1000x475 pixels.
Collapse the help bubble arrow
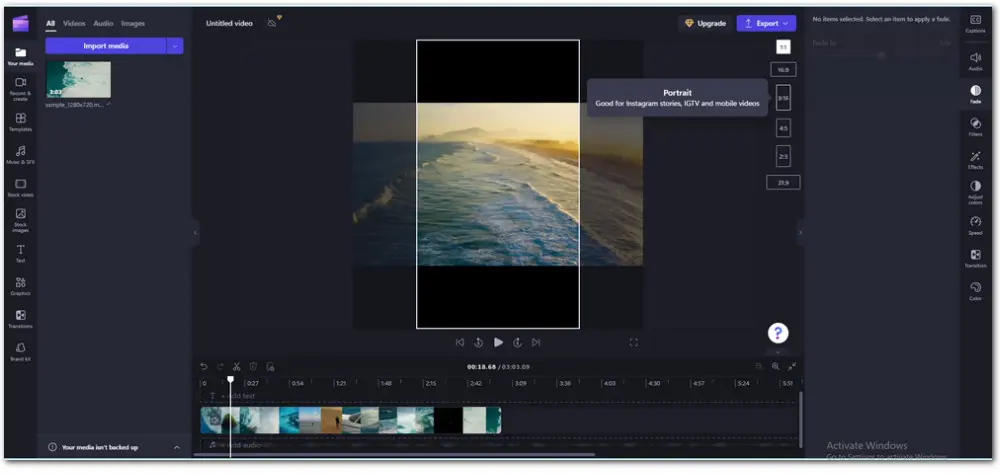(x=777, y=351)
